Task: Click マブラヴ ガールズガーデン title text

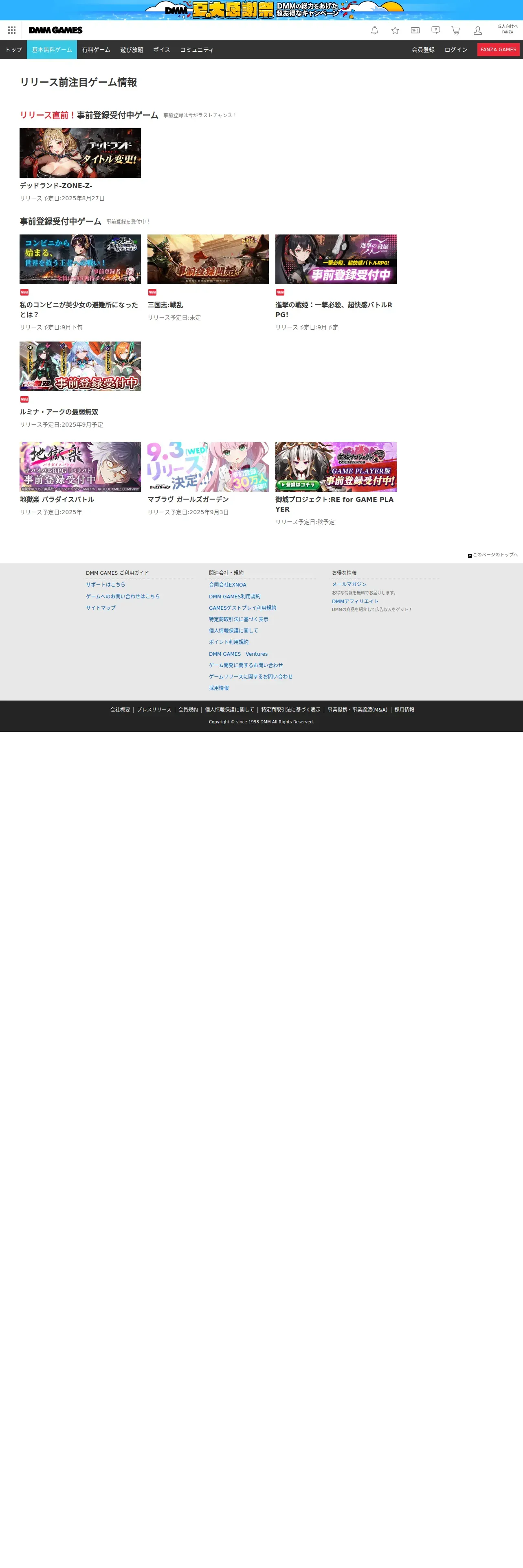Action: pyautogui.click(x=188, y=500)
